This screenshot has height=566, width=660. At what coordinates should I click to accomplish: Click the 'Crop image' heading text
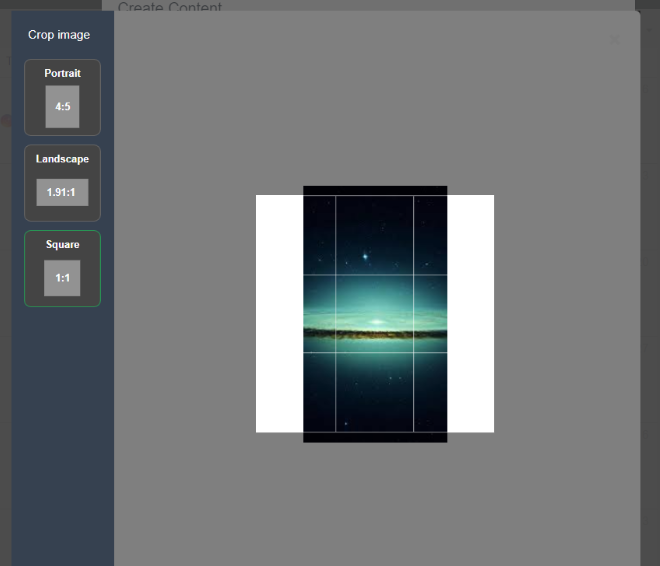click(59, 35)
